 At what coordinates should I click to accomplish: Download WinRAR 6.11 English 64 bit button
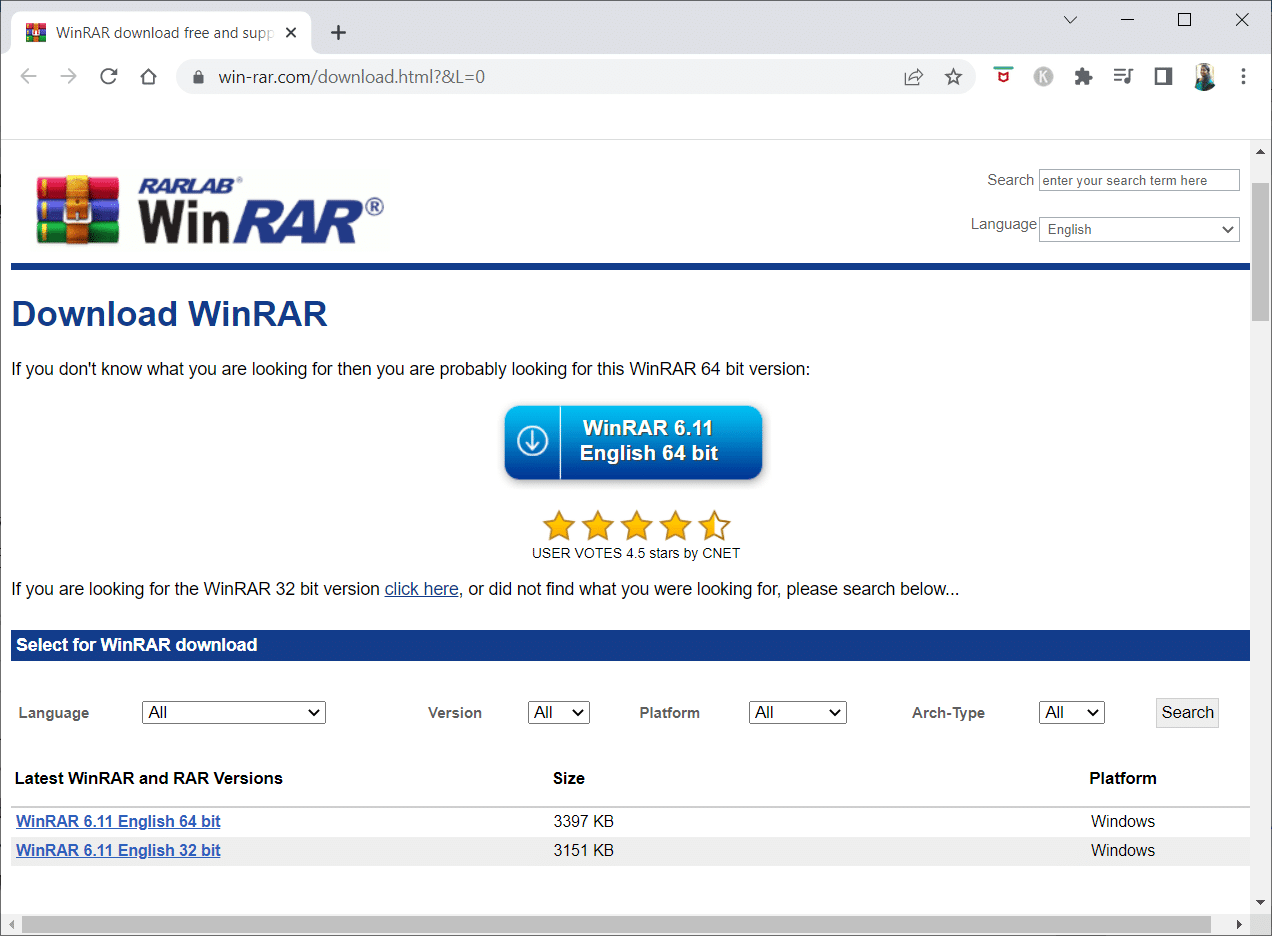click(x=633, y=441)
